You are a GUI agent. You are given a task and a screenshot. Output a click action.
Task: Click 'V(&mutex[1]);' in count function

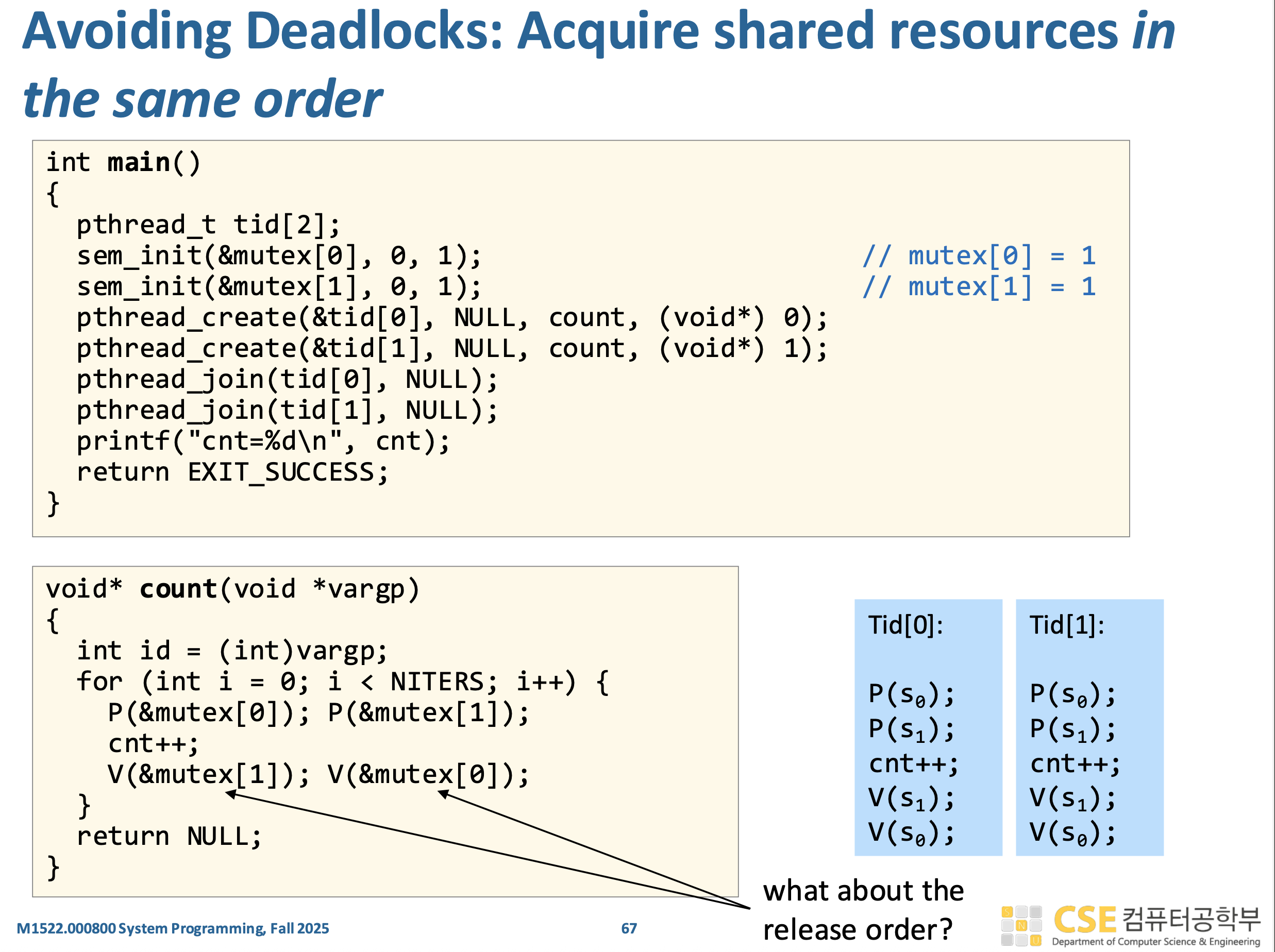pos(209,775)
